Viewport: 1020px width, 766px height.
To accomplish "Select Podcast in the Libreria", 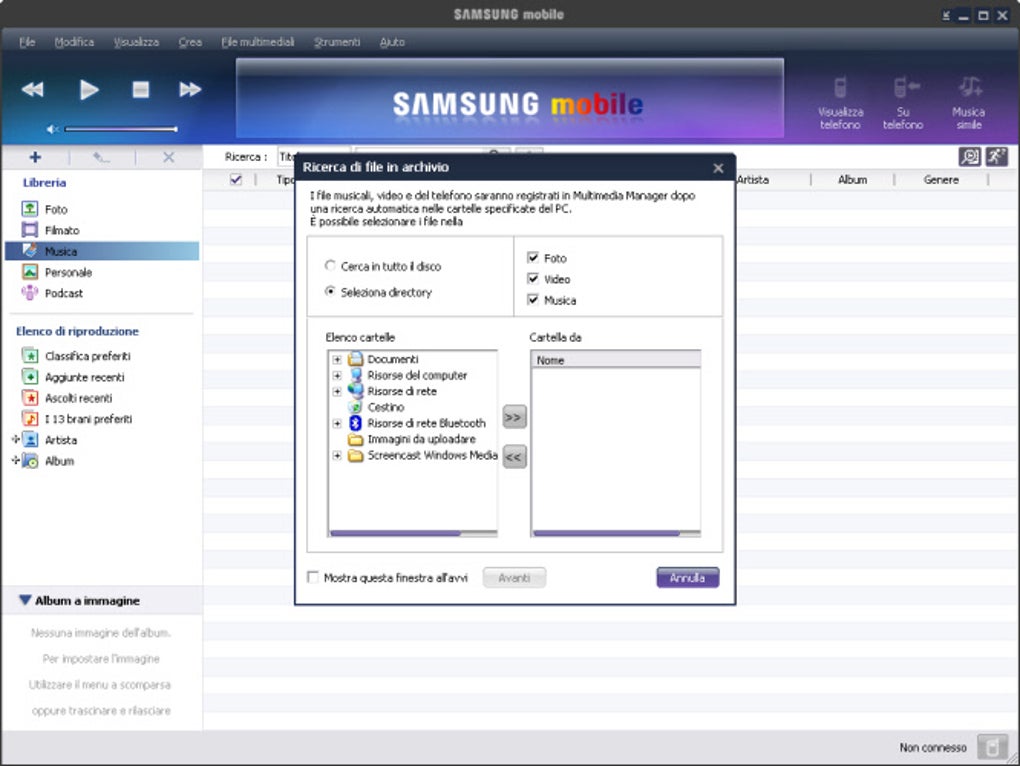I will (x=64, y=293).
